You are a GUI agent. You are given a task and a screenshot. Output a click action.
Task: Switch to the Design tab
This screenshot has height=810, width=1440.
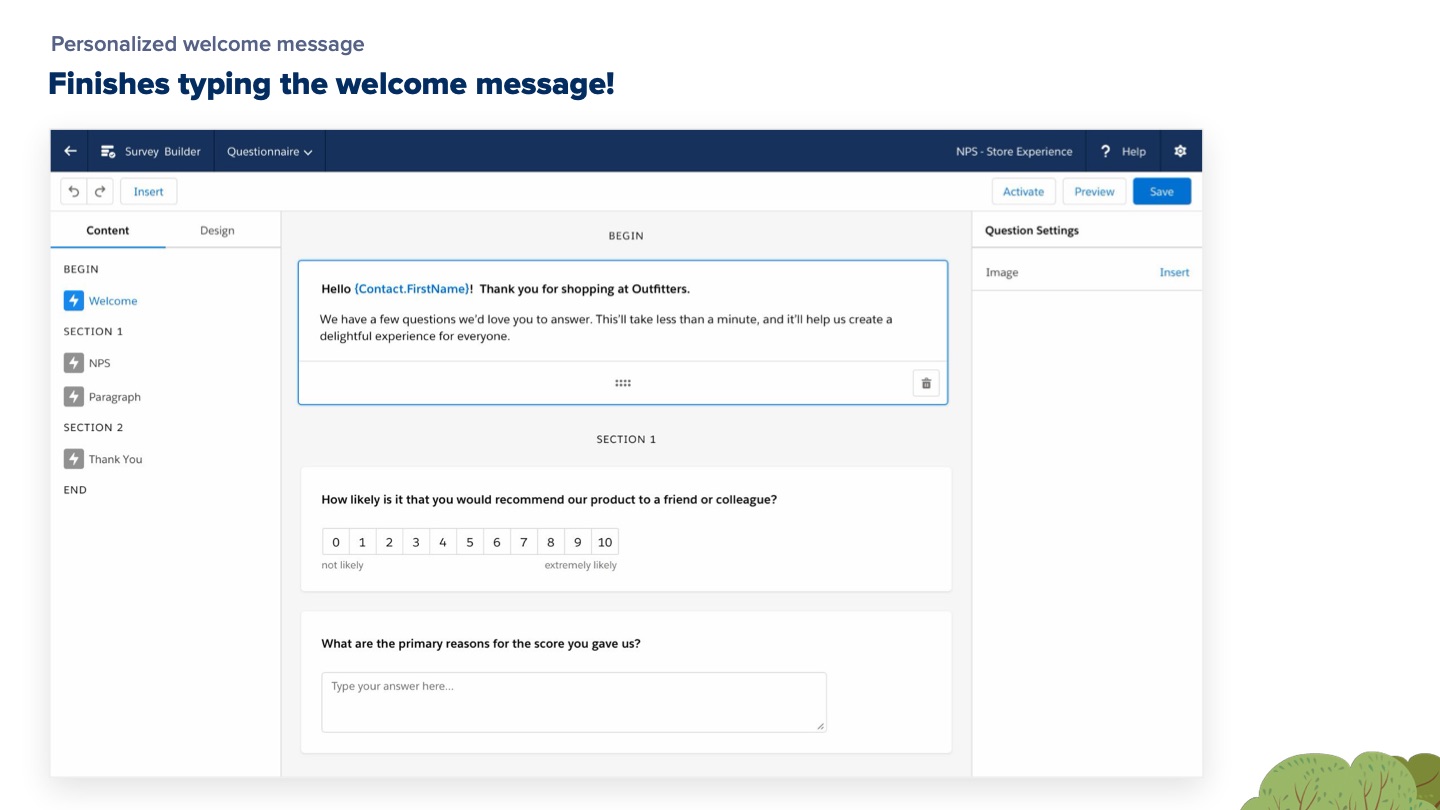coord(217,230)
